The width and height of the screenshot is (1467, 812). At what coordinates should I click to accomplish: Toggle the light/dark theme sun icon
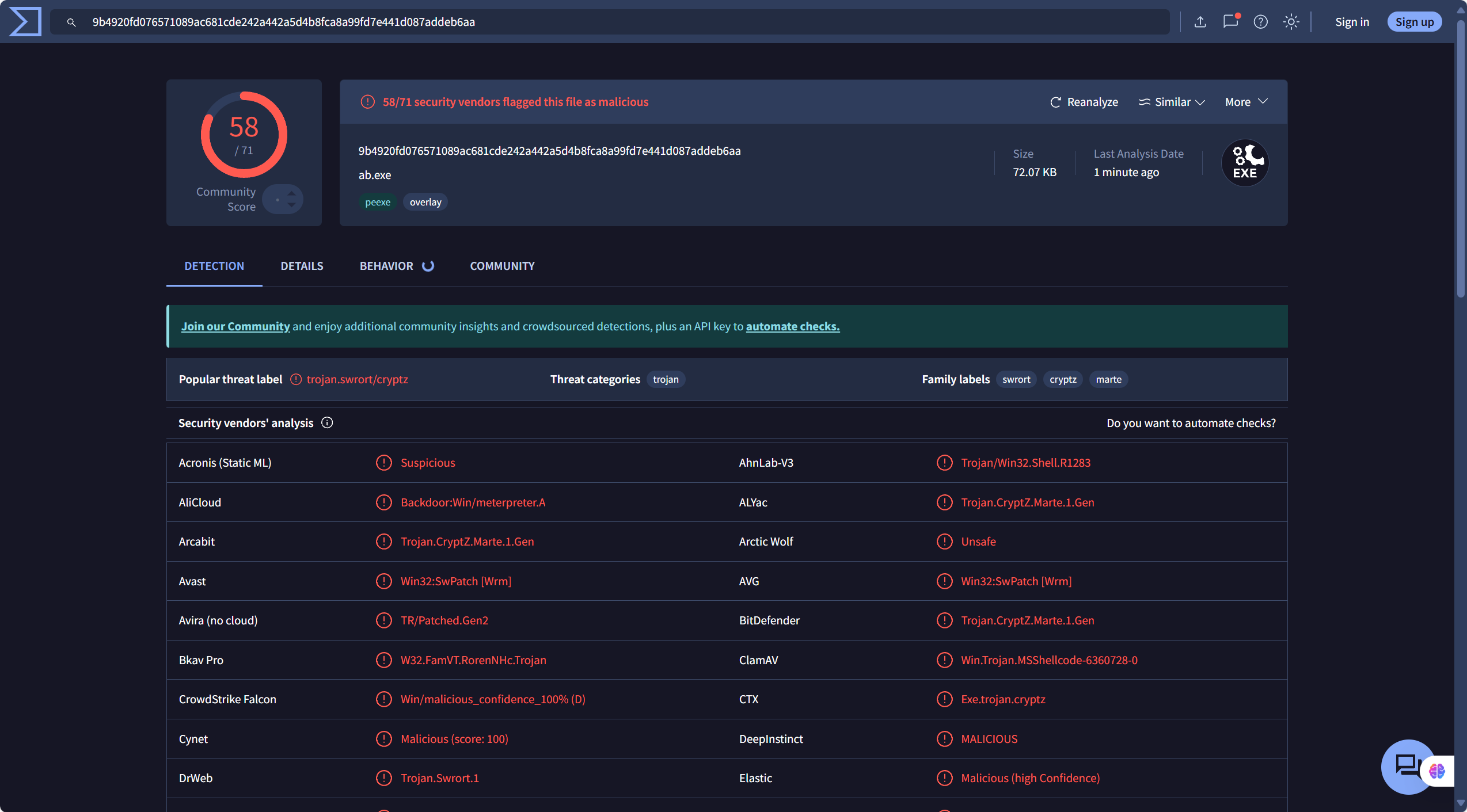[x=1291, y=22]
